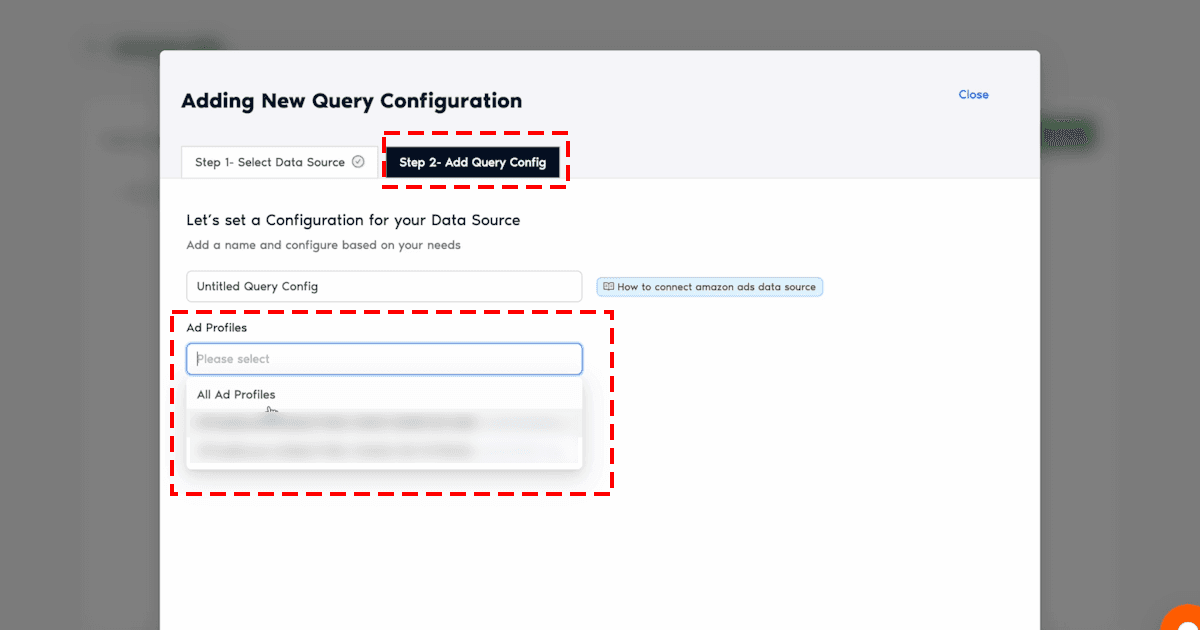
Task: Select the Step 2- Add Query Config tab
Action: [x=473, y=162]
